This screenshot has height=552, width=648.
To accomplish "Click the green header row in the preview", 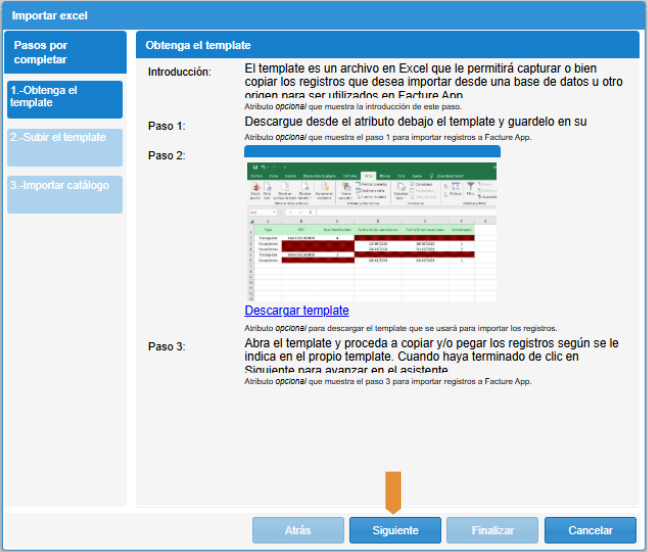I will [371, 229].
